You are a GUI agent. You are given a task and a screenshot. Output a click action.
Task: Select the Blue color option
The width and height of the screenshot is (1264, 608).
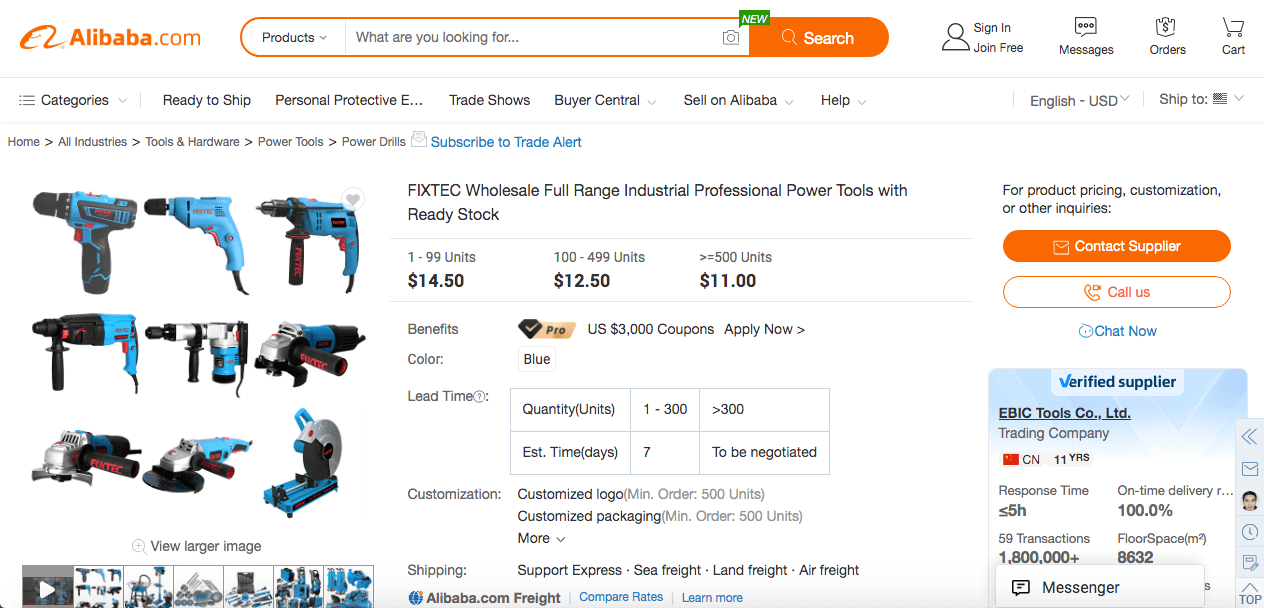(x=537, y=360)
